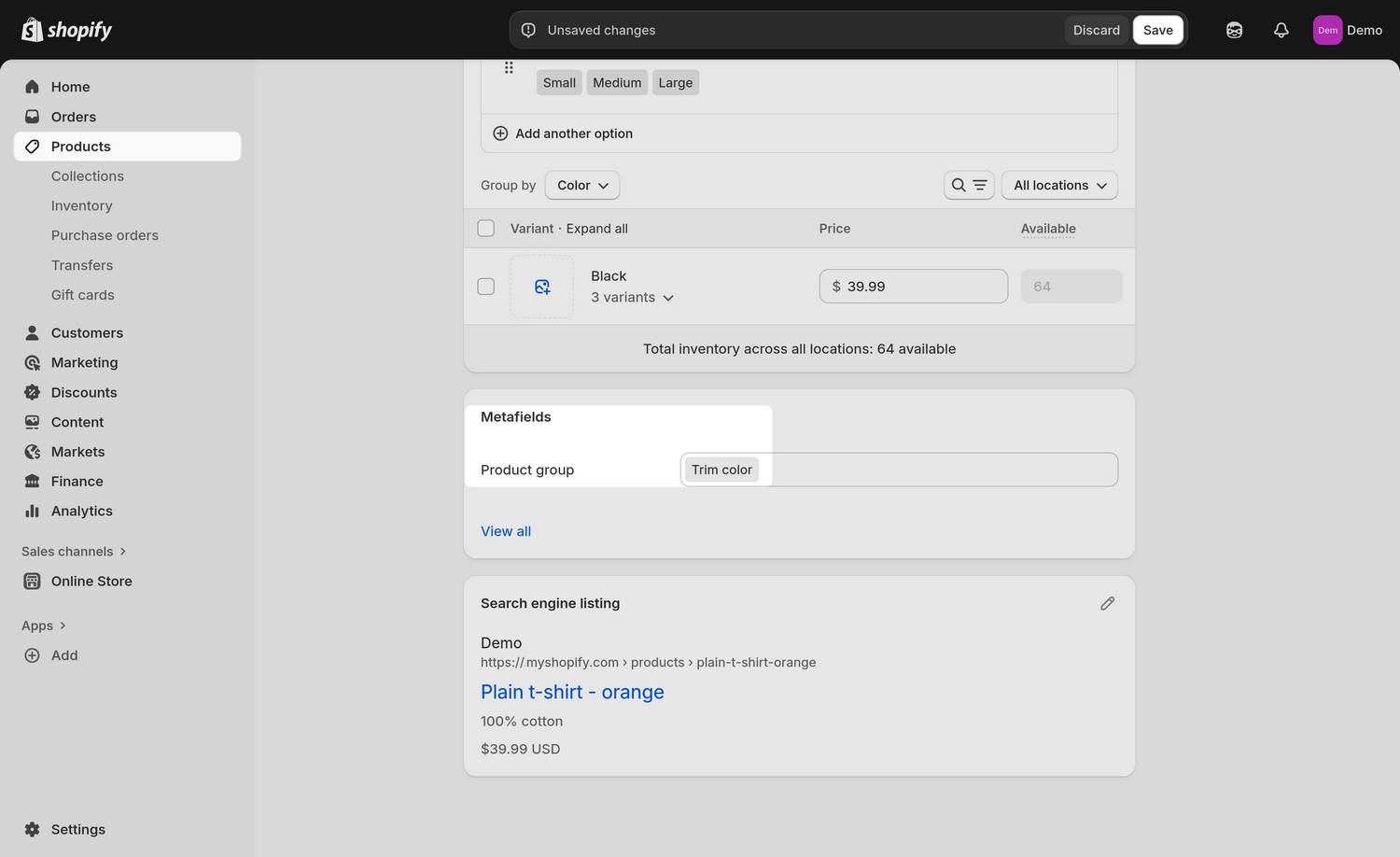Open the notifications bell
The height and width of the screenshot is (857, 1400).
[x=1281, y=29]
